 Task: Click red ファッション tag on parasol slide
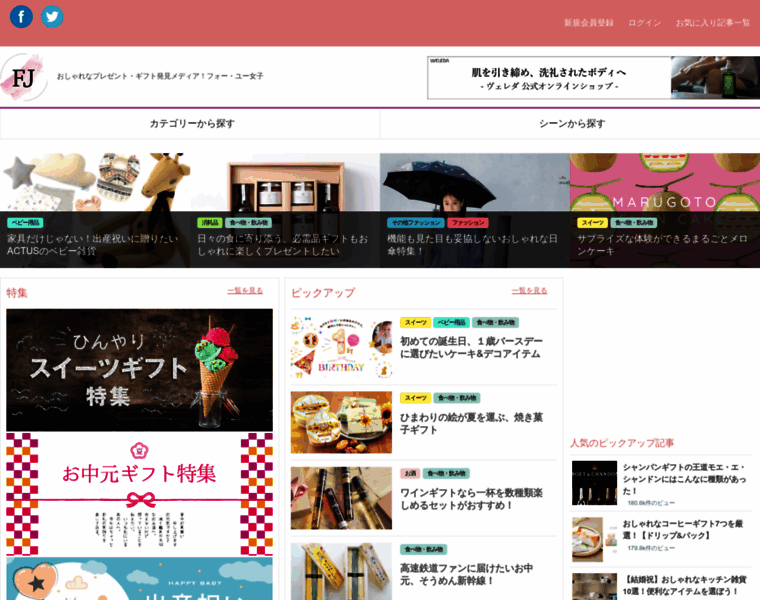point(468,222)
